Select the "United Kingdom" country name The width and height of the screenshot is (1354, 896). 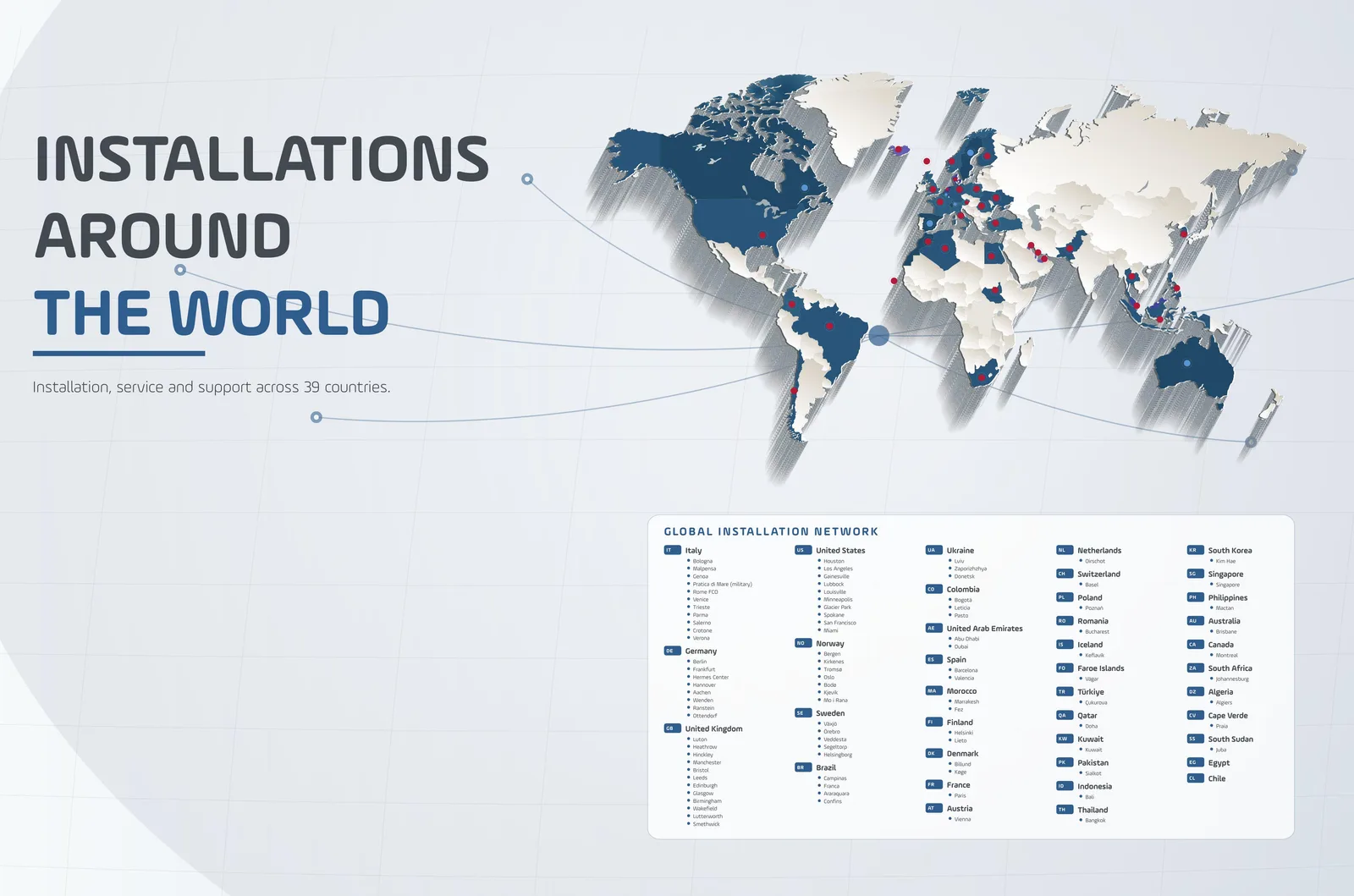(x=713, y=728)
